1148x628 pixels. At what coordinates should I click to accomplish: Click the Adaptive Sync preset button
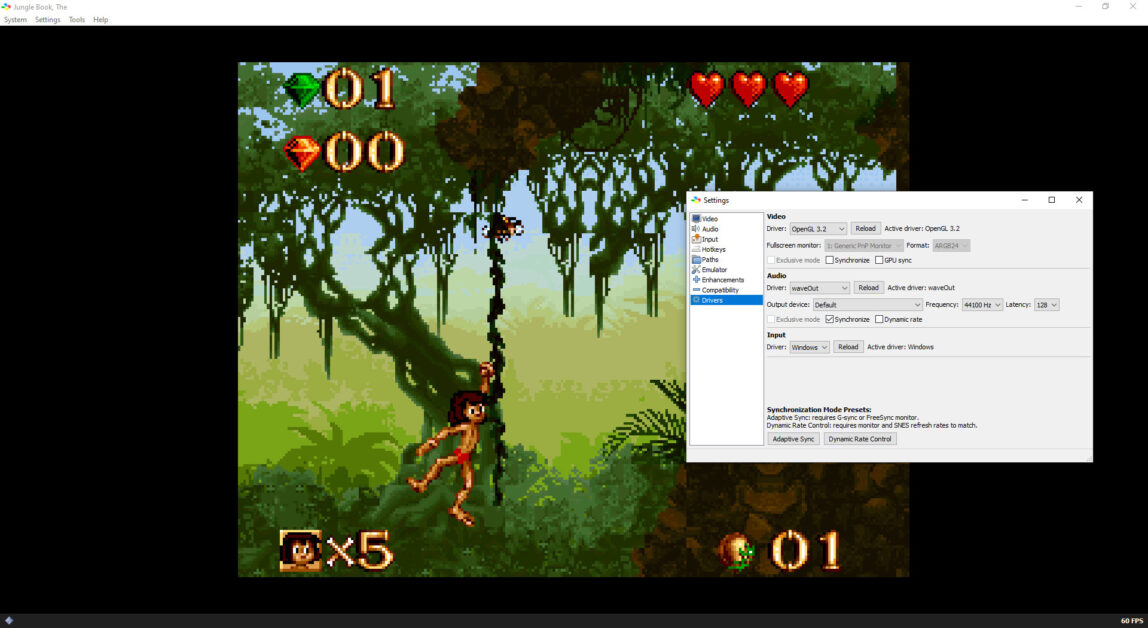793,439
